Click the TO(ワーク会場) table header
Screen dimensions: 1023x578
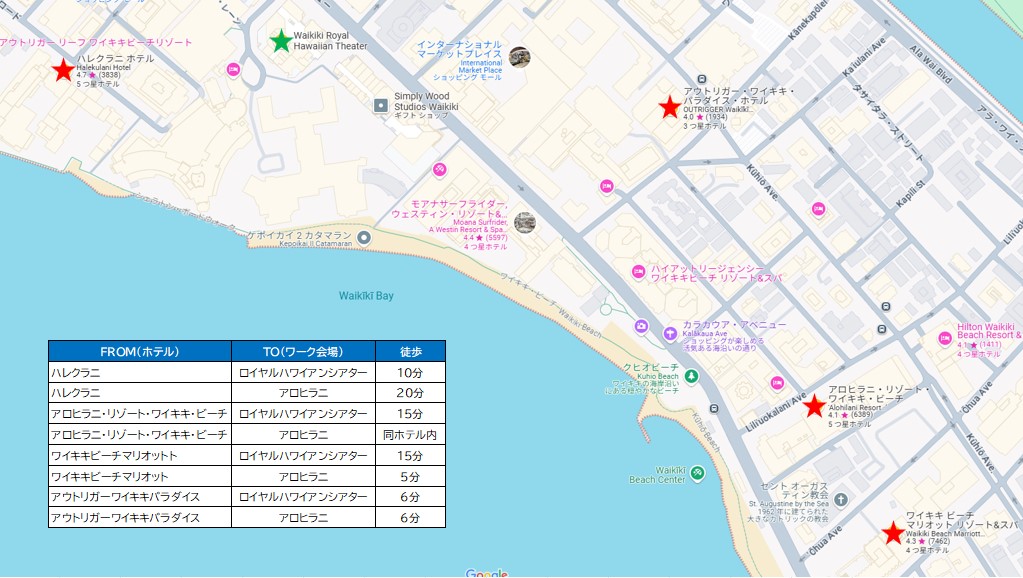tap(303, 352)
